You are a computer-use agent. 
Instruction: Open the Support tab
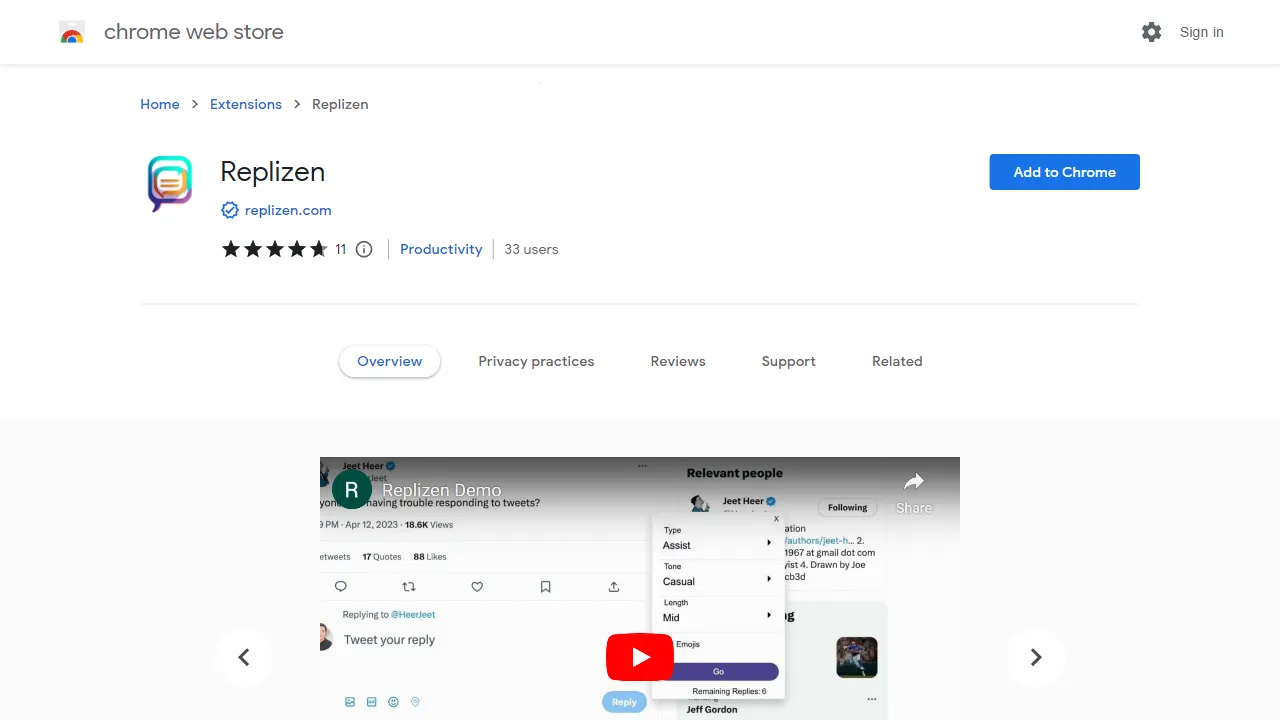click(789, 361)
